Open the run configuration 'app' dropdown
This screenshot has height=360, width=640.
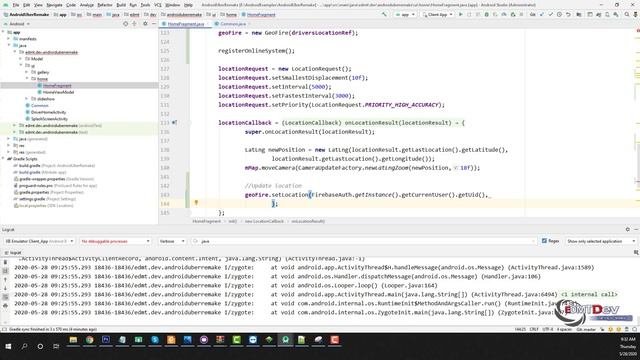coord(405,14)
